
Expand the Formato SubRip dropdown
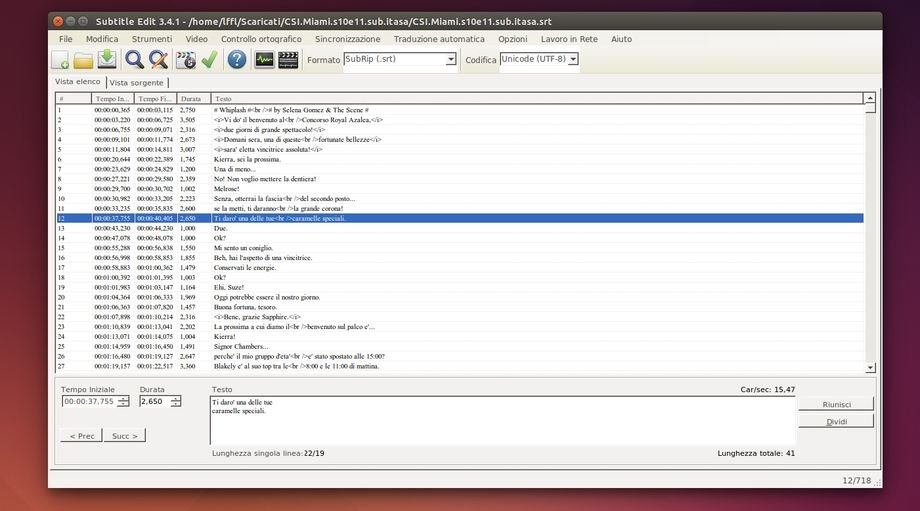pos(451,60)
